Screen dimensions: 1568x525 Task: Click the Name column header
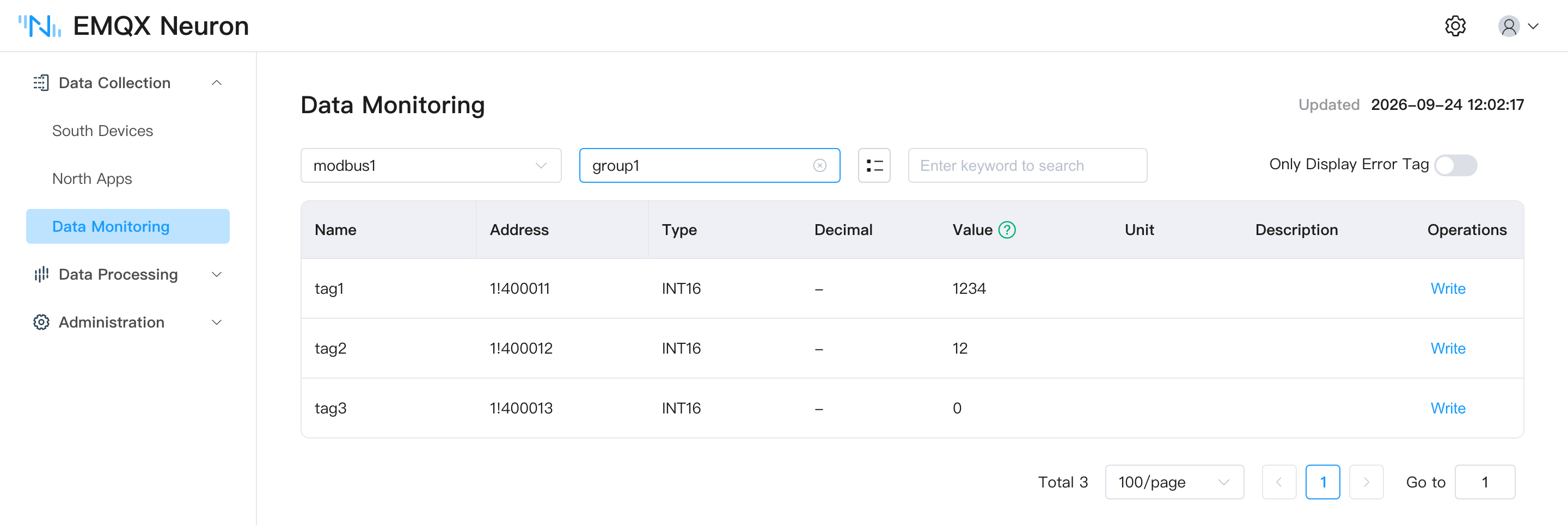pyautogui.click(x=335, y=230)
